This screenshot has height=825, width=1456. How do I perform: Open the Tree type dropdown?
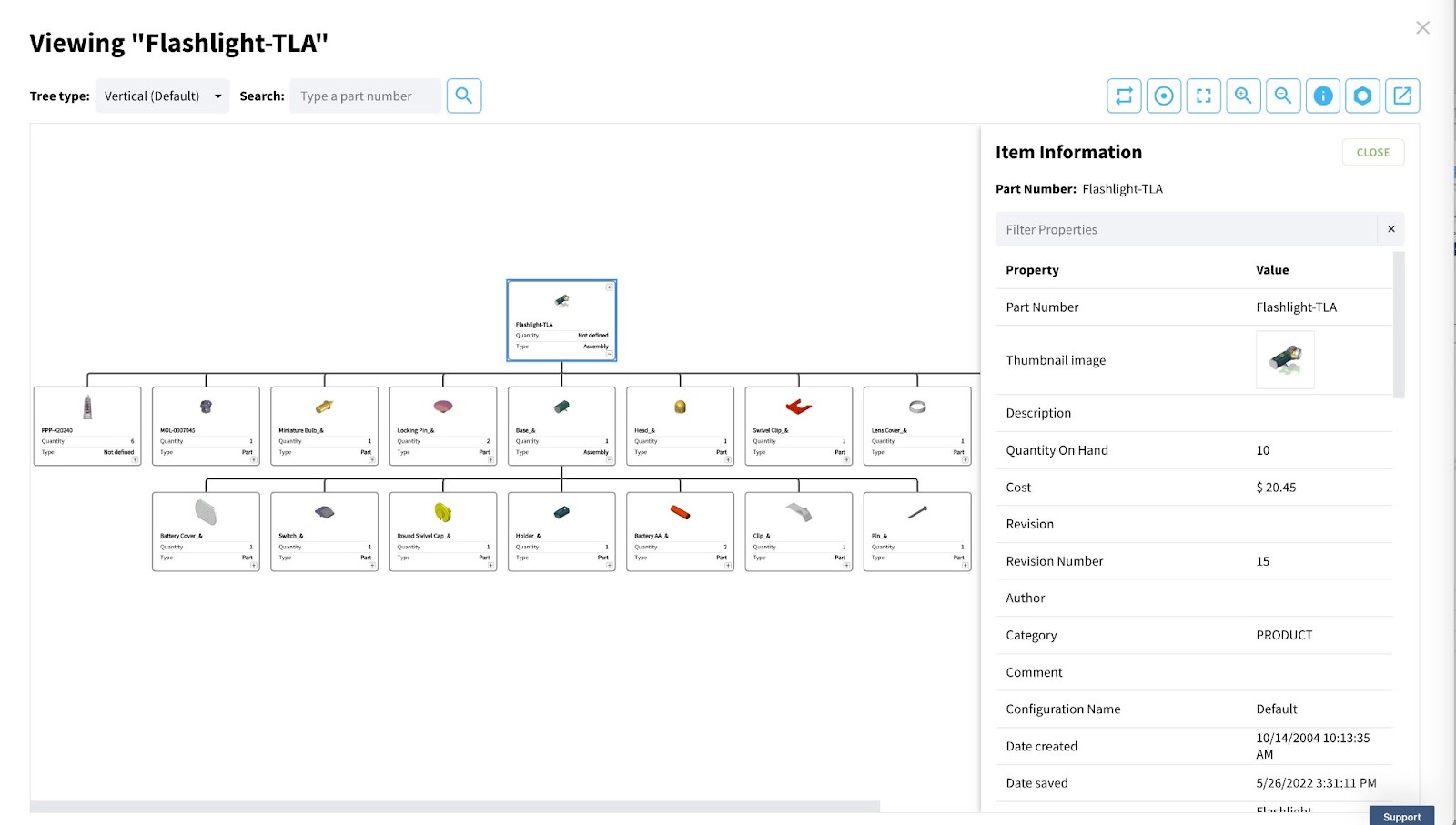tap(162, 96)
